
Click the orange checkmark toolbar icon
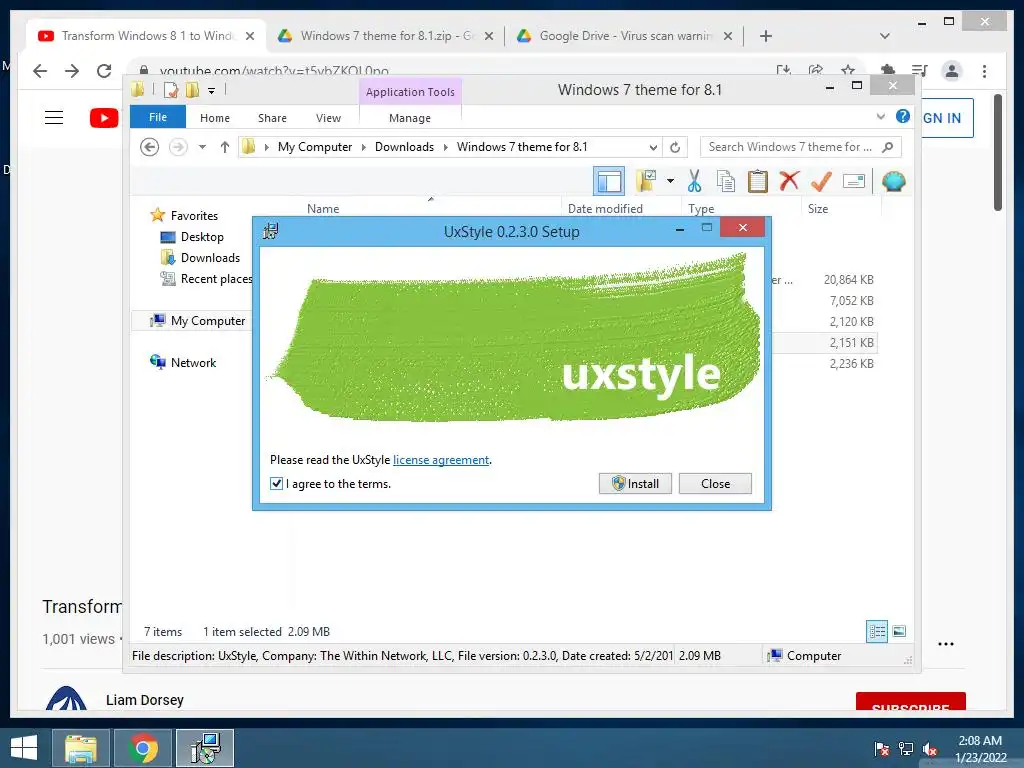point(821,181)
